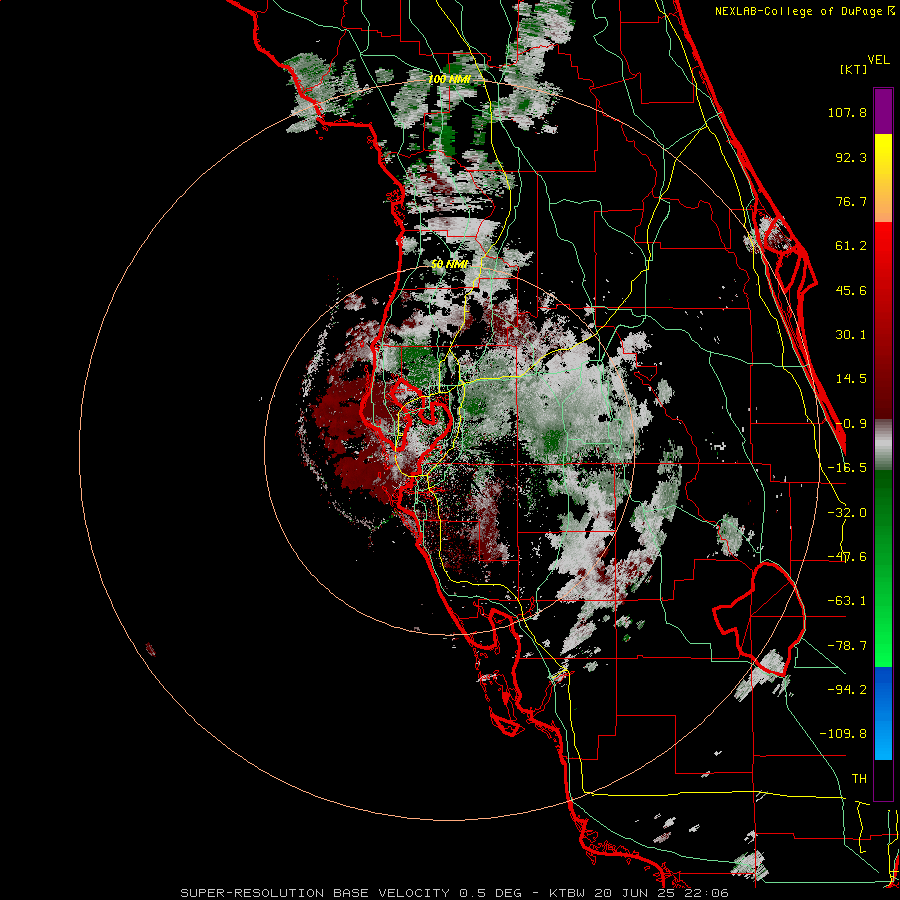Screen dimensions: 900x900
Task: Select the purple segment of the color bar
Action: (883, 111)
